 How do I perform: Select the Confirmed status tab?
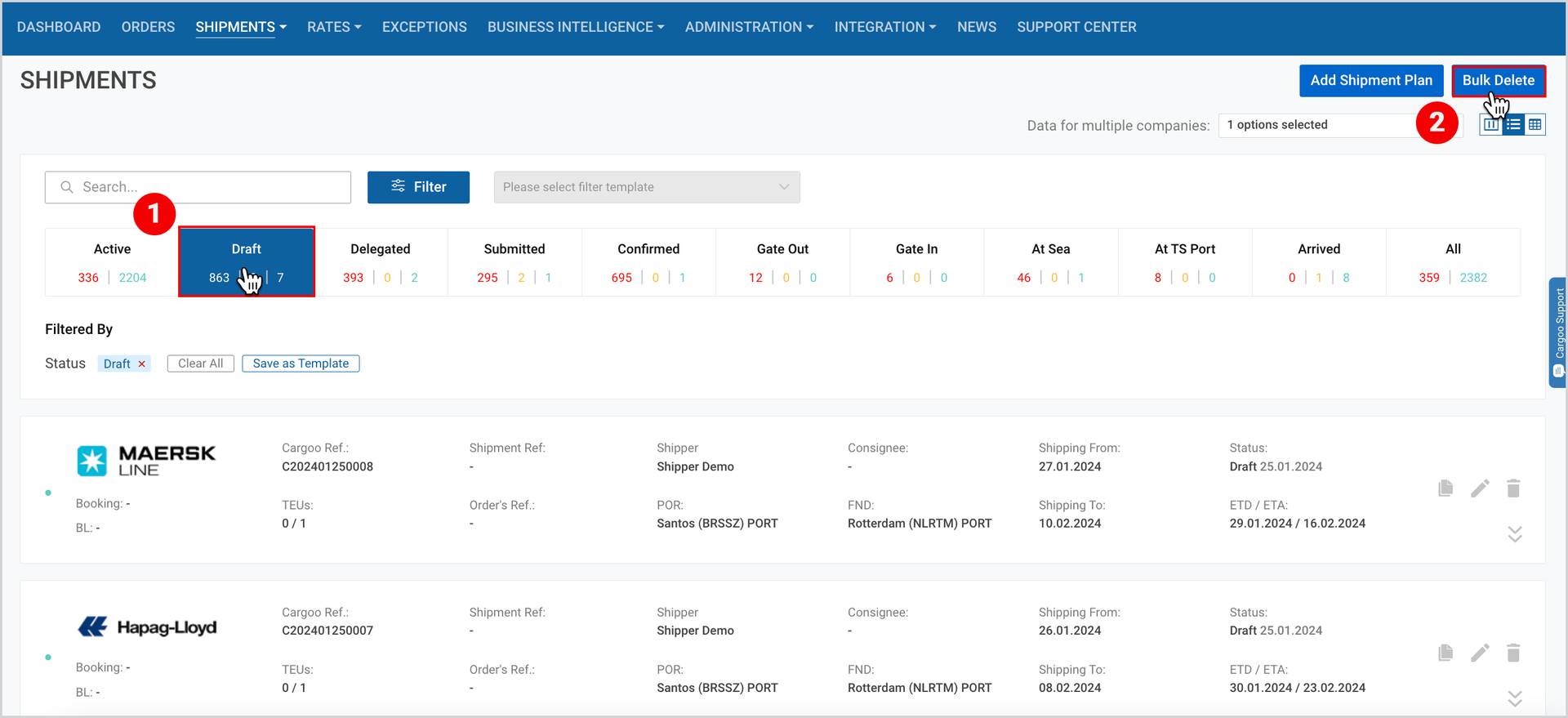tap(648, 262)
